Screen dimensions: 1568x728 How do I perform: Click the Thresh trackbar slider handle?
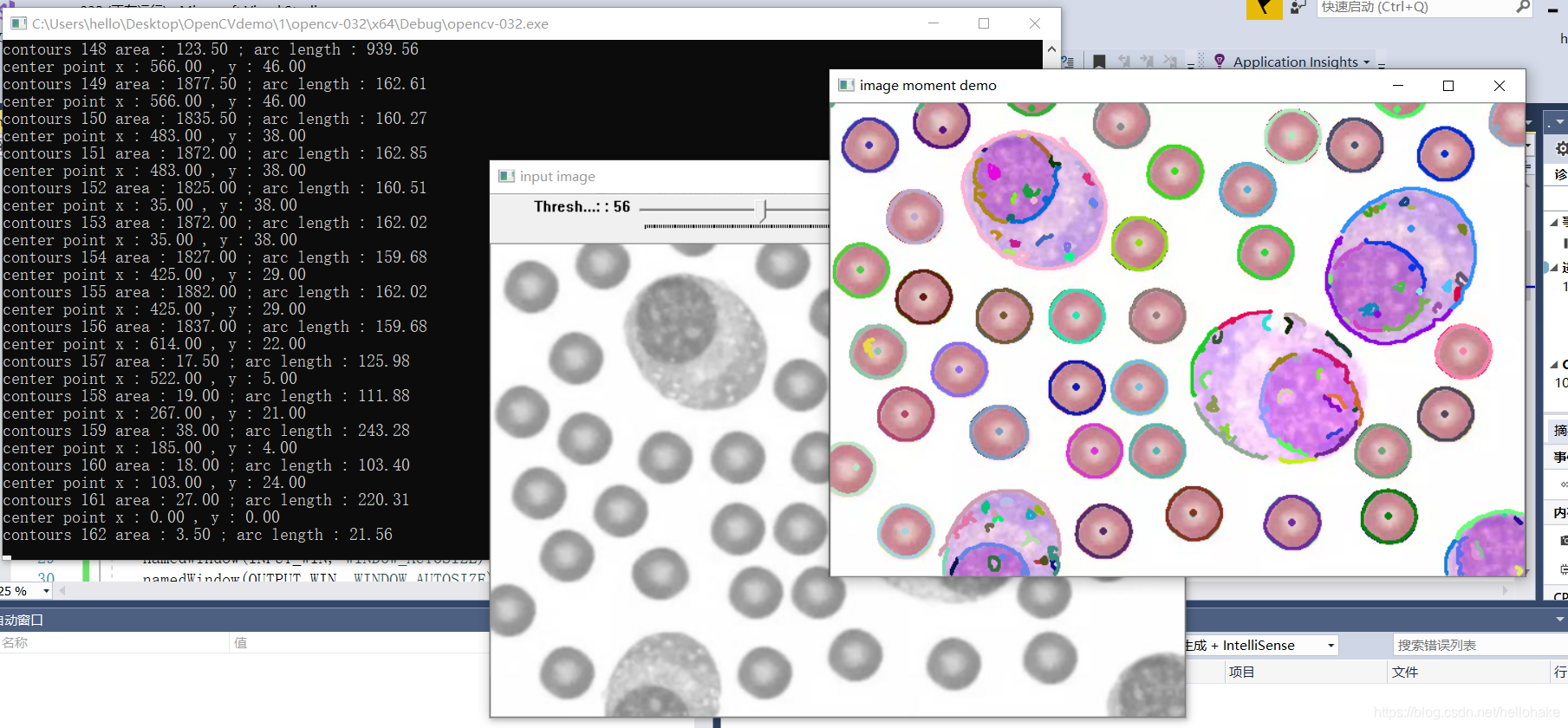pos(762,210)
